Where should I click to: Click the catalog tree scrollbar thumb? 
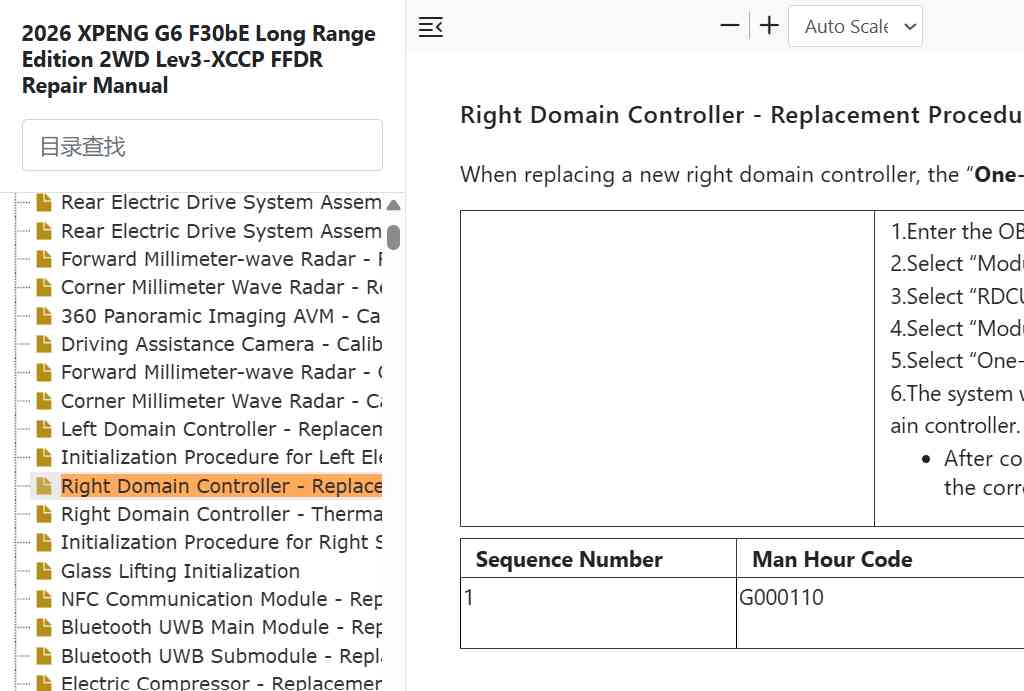[393, 237]
